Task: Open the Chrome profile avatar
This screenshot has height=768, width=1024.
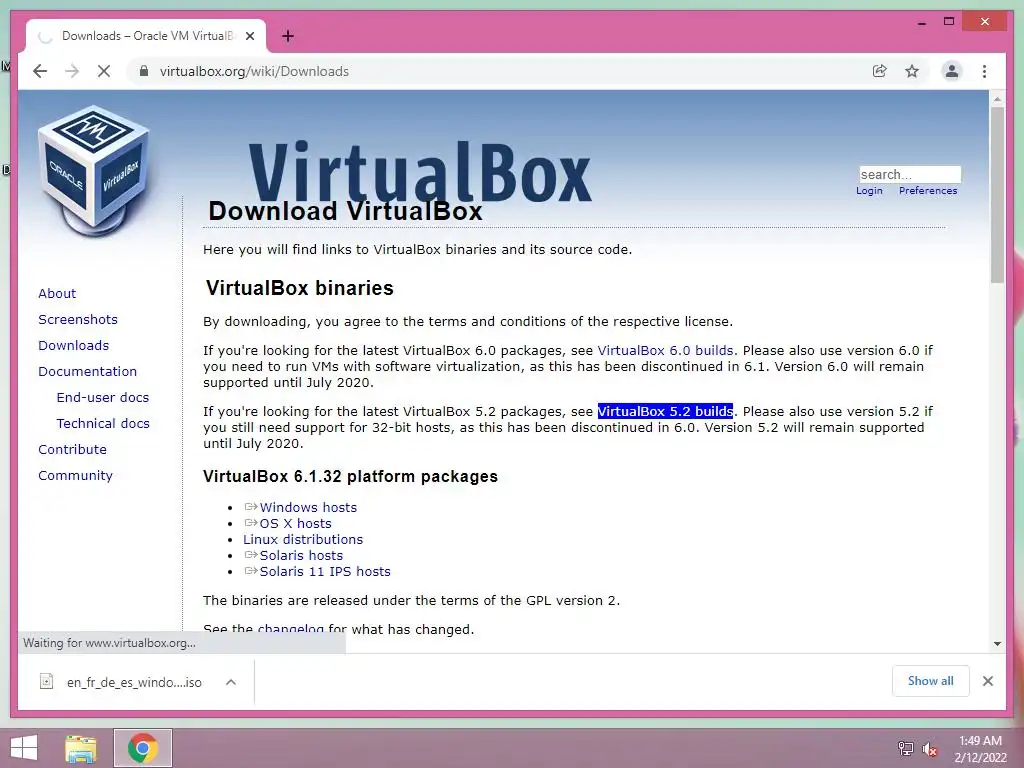Action: (x=952, y=71)
